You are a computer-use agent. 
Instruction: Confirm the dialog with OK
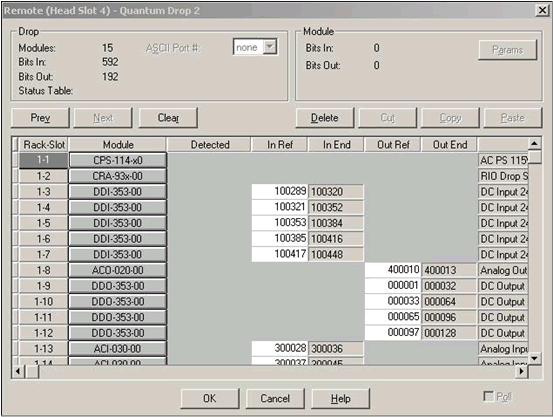[210, 399]
